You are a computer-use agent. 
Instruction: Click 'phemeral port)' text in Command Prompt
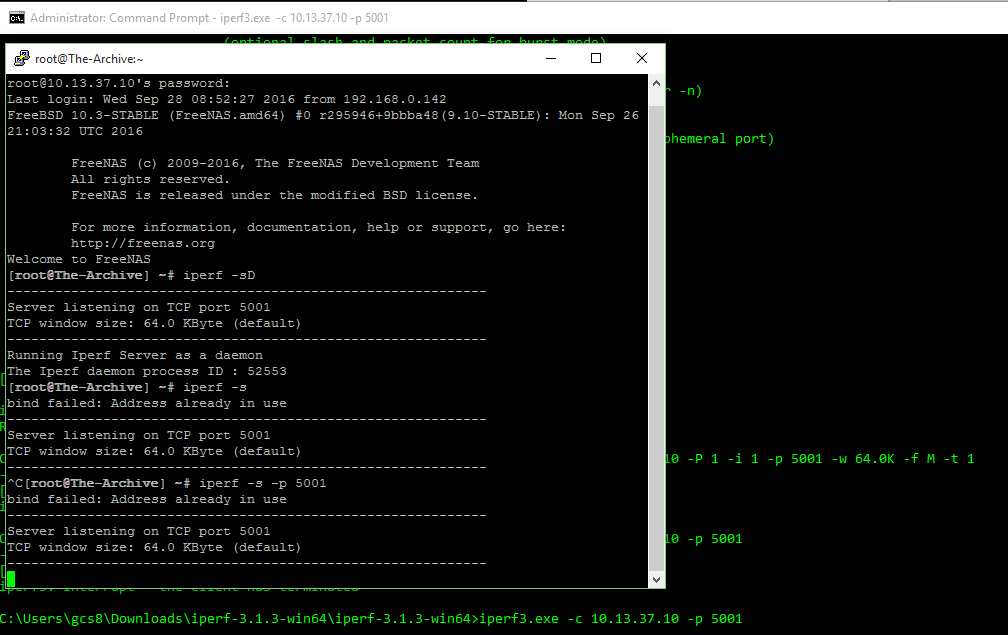point(719,139)
